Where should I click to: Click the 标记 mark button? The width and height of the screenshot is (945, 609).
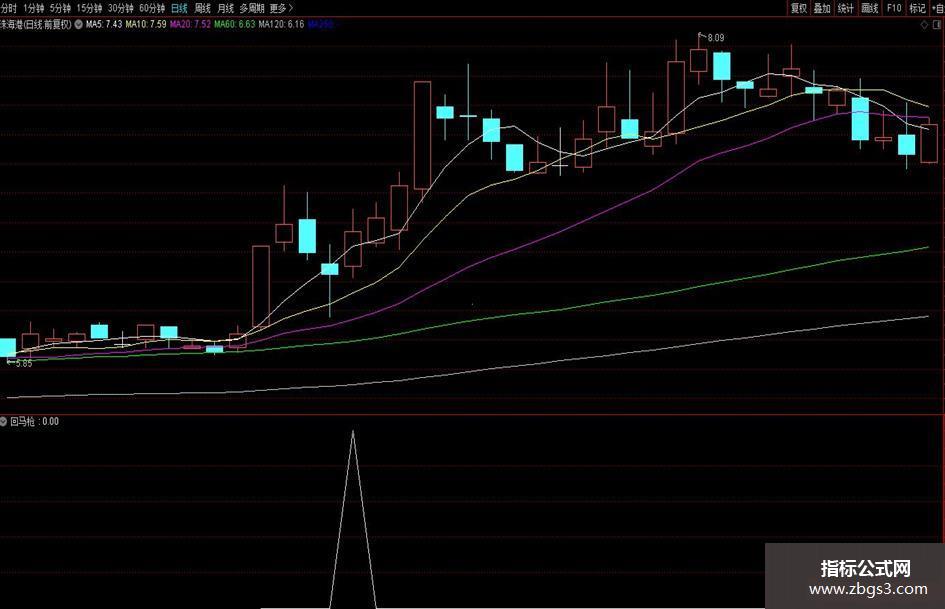(917, 8)
